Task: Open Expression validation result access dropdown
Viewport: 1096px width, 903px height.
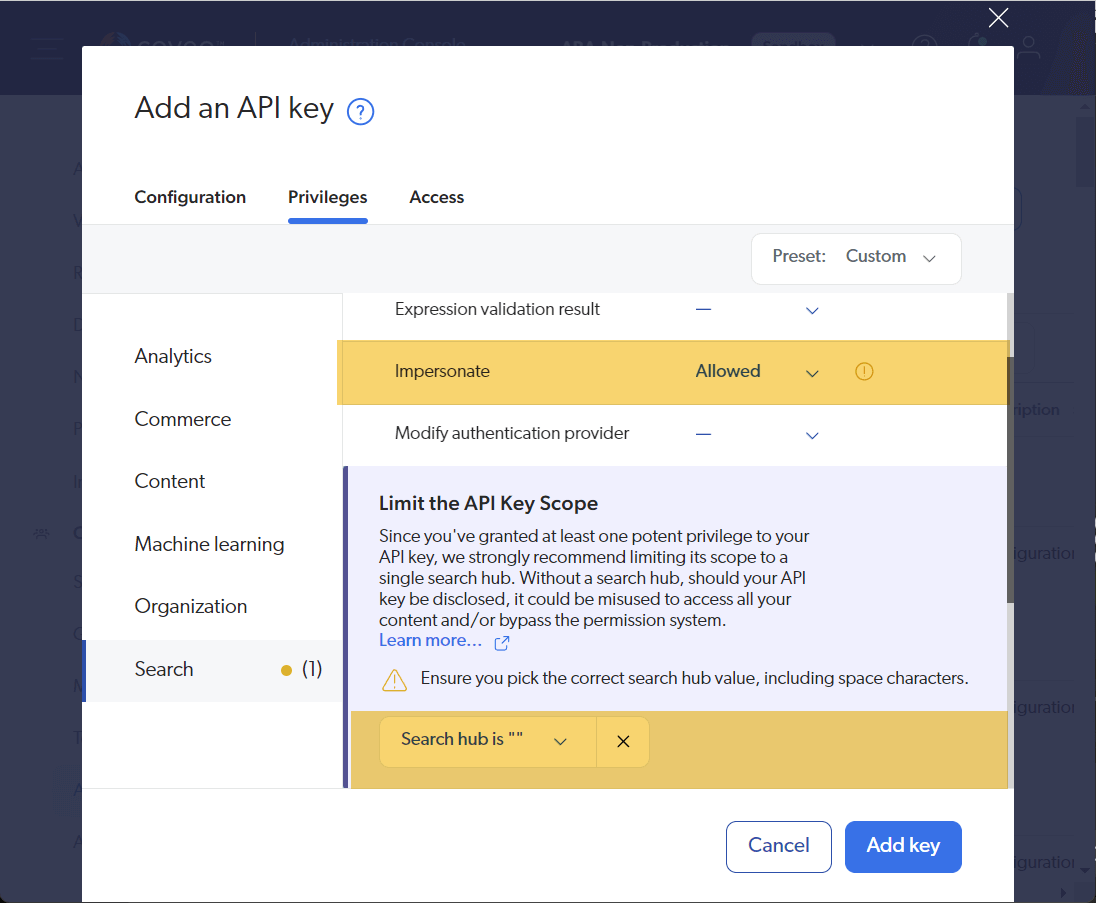Action: click(x=812, y=311)
